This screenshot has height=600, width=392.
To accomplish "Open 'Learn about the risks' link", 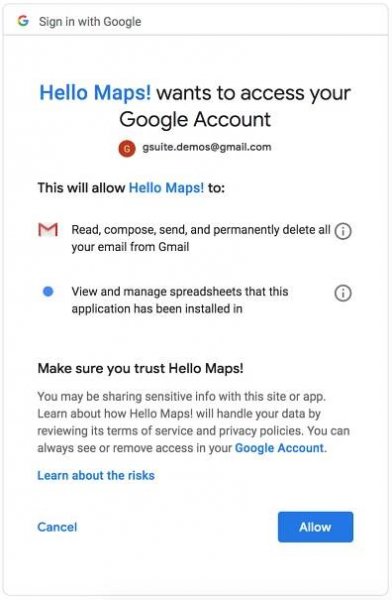I will pyautogui.click(x=96, y=475).
